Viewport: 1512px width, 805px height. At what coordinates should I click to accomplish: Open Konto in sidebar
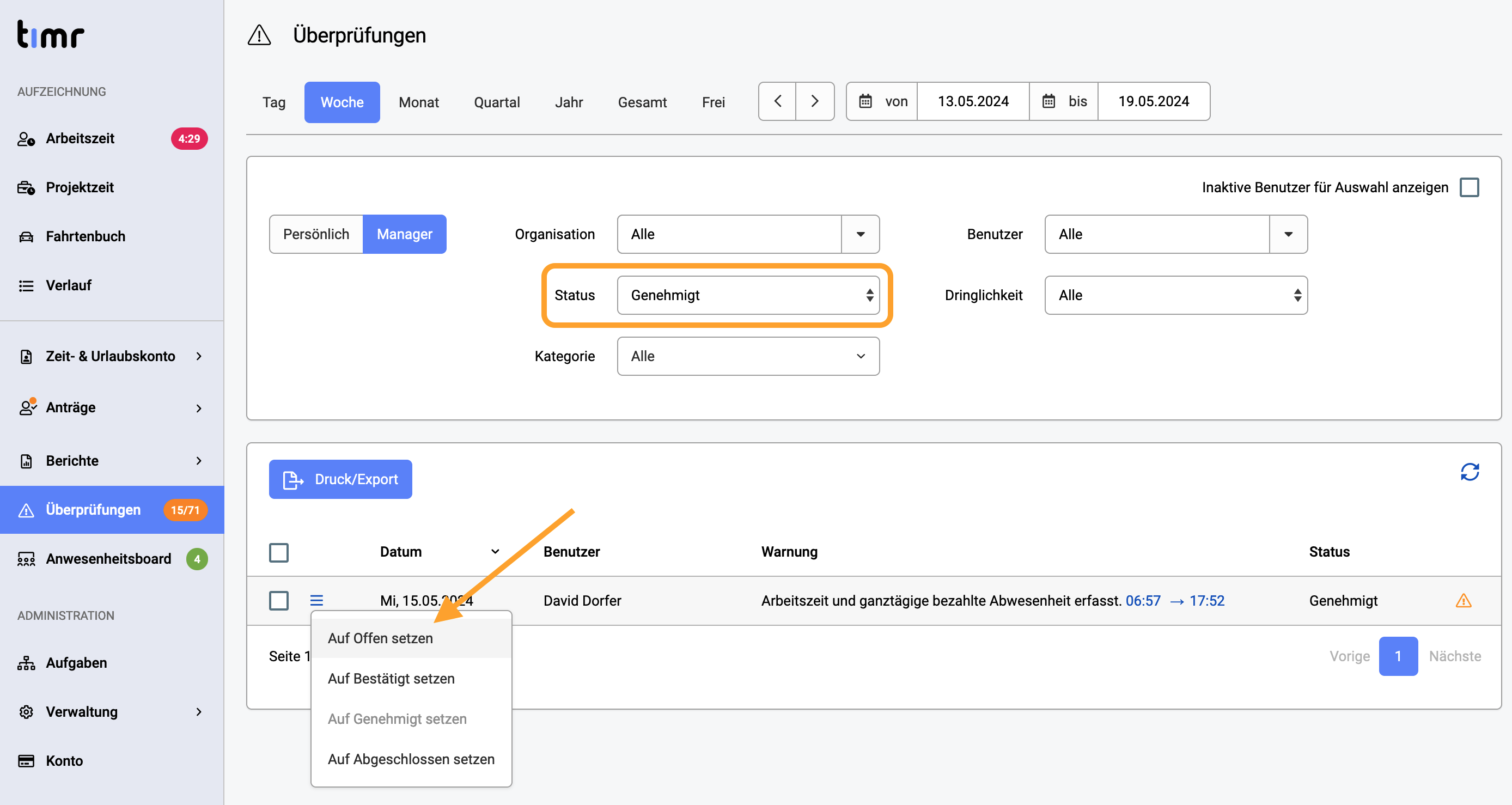(x=64, y=760)
